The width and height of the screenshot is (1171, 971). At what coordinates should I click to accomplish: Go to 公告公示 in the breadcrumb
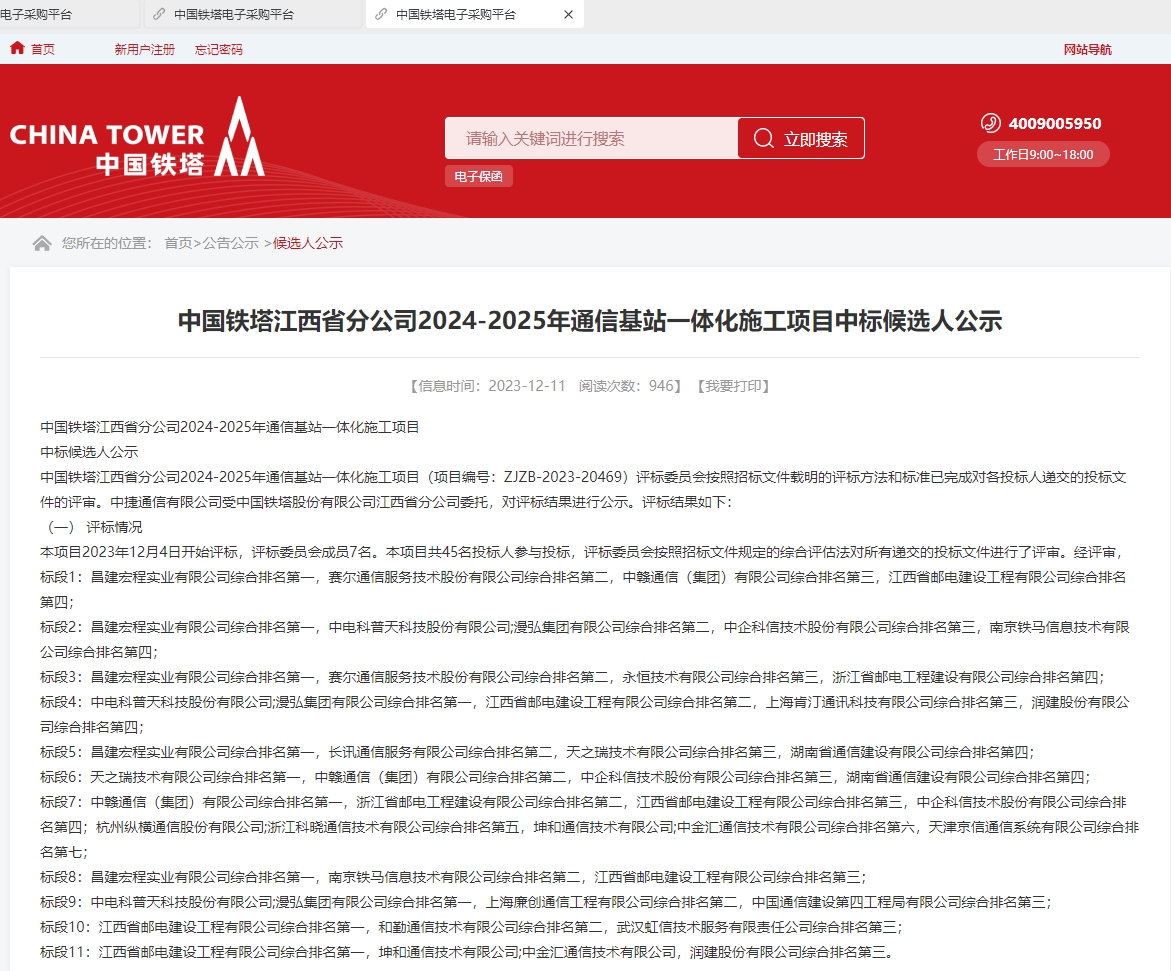point(231,243)
